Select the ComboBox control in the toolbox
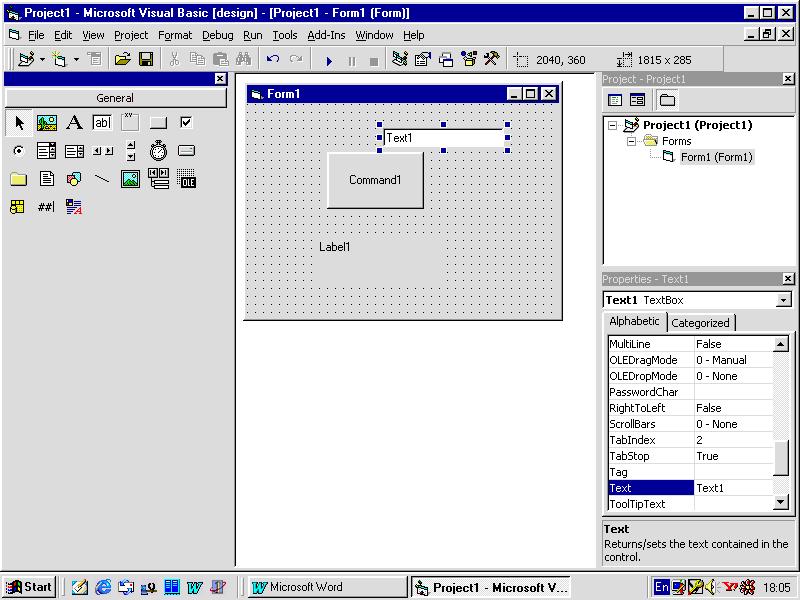 tap(46, 151)
